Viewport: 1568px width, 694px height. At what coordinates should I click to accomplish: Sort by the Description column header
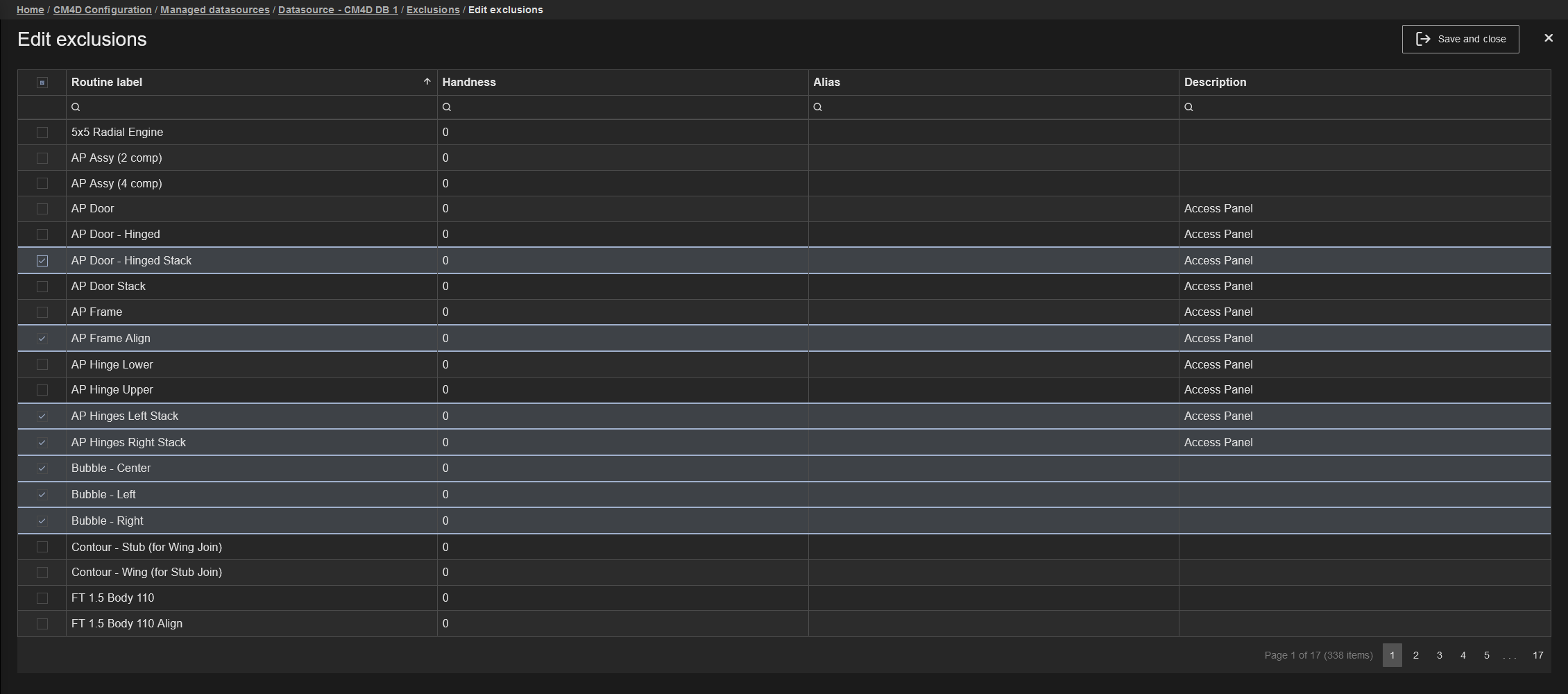[1215, 82]
